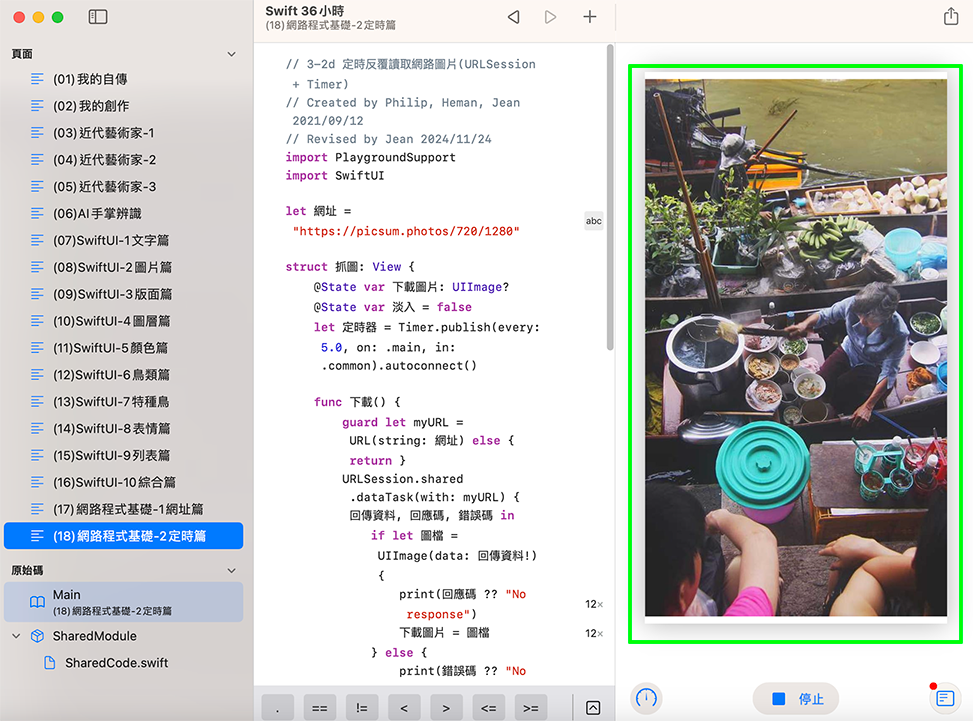Collapse the 原始碼 section chevron
Viewport: 973px width, 721px height.
coord(232,570)
